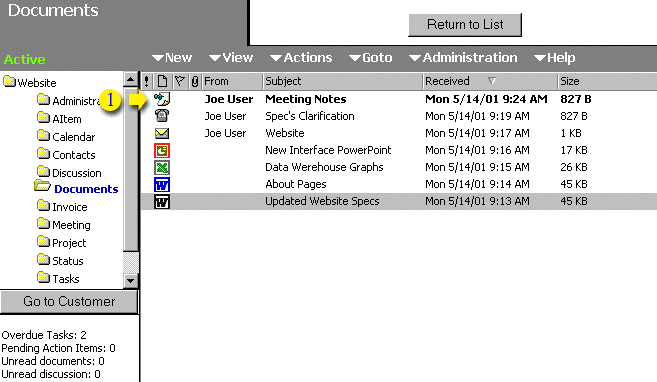The image size is (657, 382).
Task: Open the Actions dropdown menu
Action: (x=301, y=58)
